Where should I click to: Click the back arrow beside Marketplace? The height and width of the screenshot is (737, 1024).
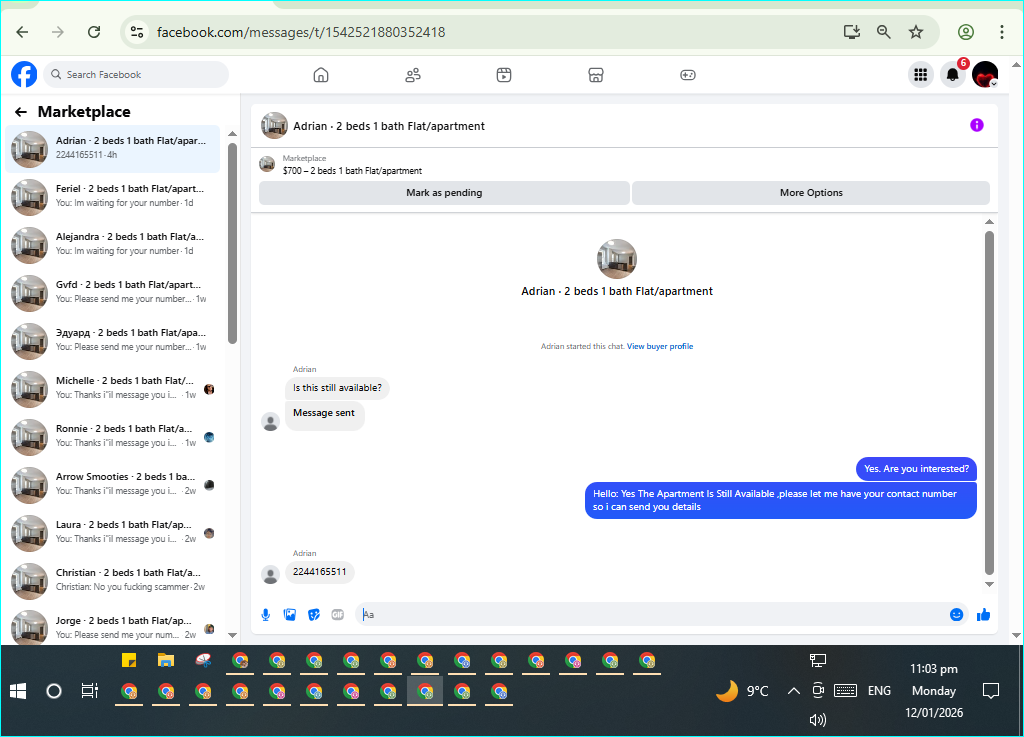[21, 112]
